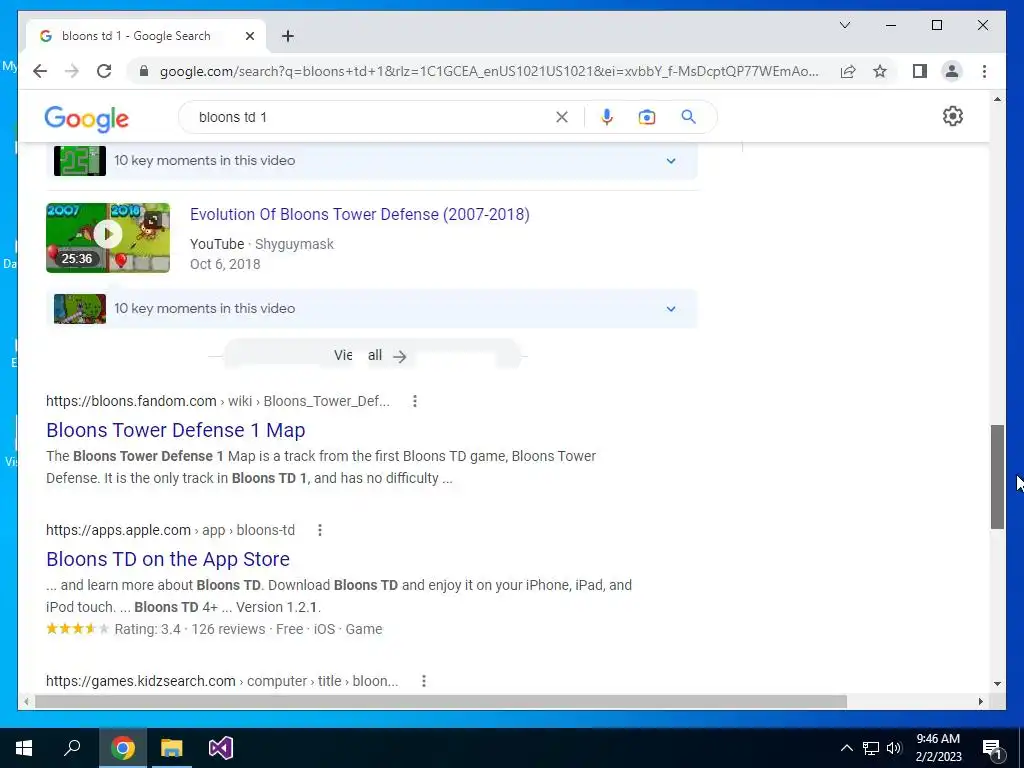View site info via the lock icon
This screenshot has height=768, width=1024.
click(x=144, y=71)
